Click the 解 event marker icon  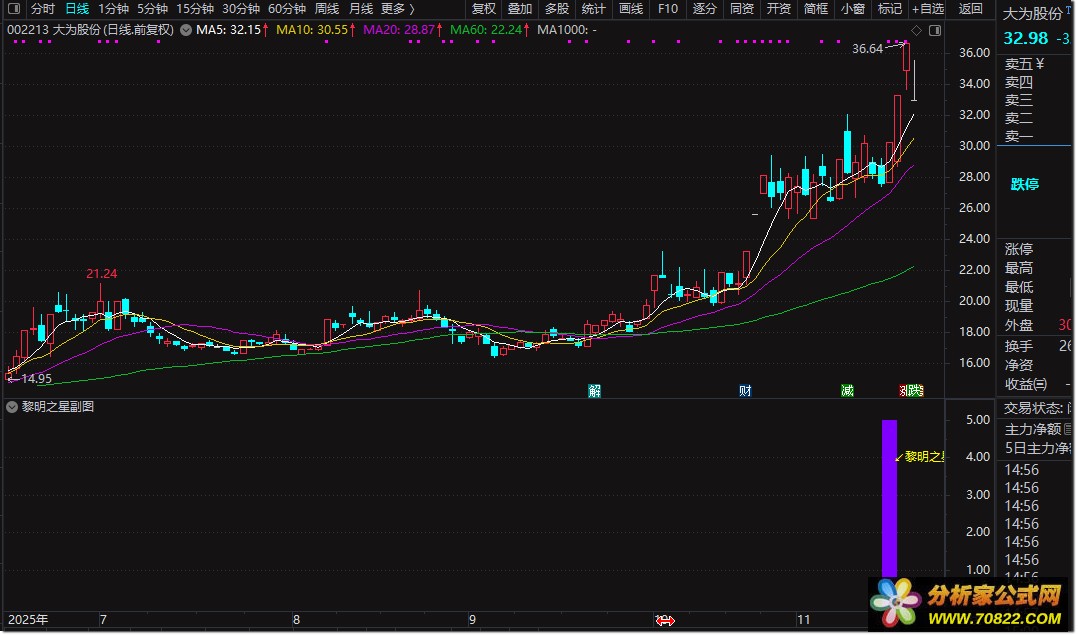tap(595, 391)
